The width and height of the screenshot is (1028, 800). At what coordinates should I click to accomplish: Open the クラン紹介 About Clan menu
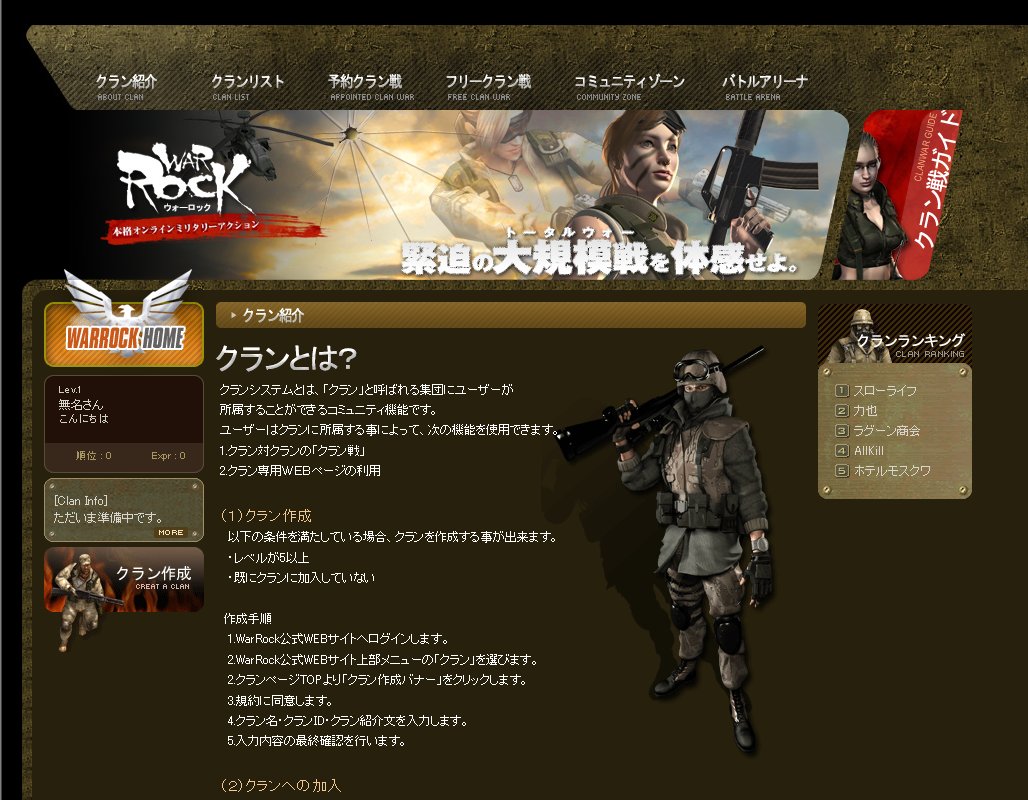pyautogui.click(x=127, y=87)
